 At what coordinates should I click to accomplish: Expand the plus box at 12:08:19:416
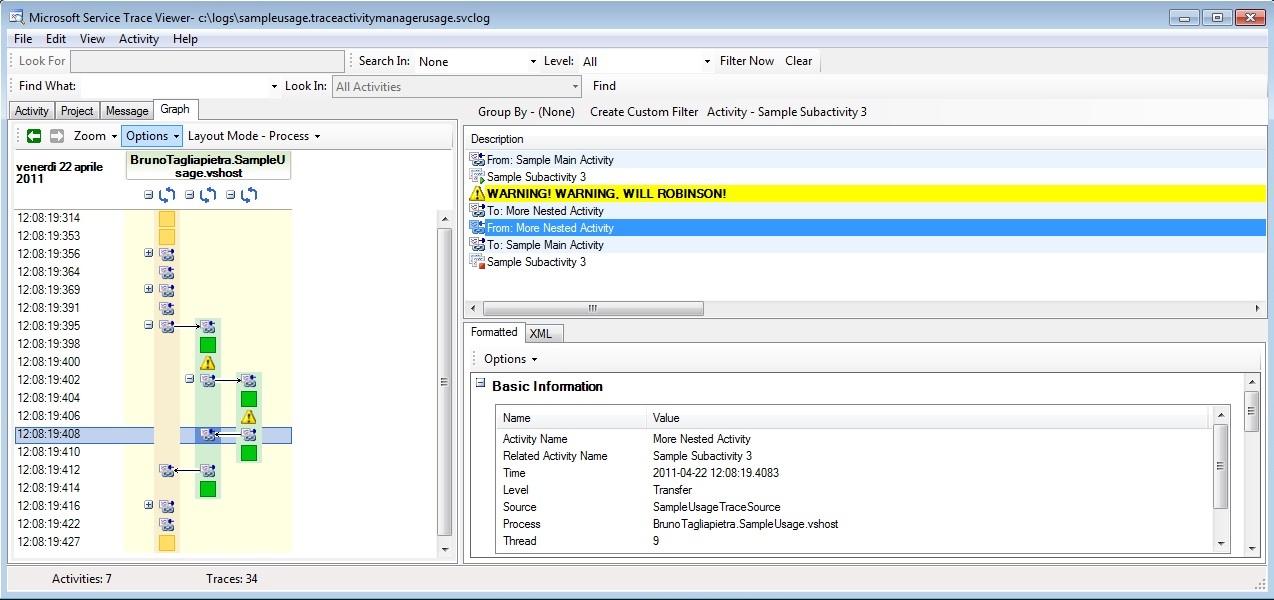coord(149,506)
